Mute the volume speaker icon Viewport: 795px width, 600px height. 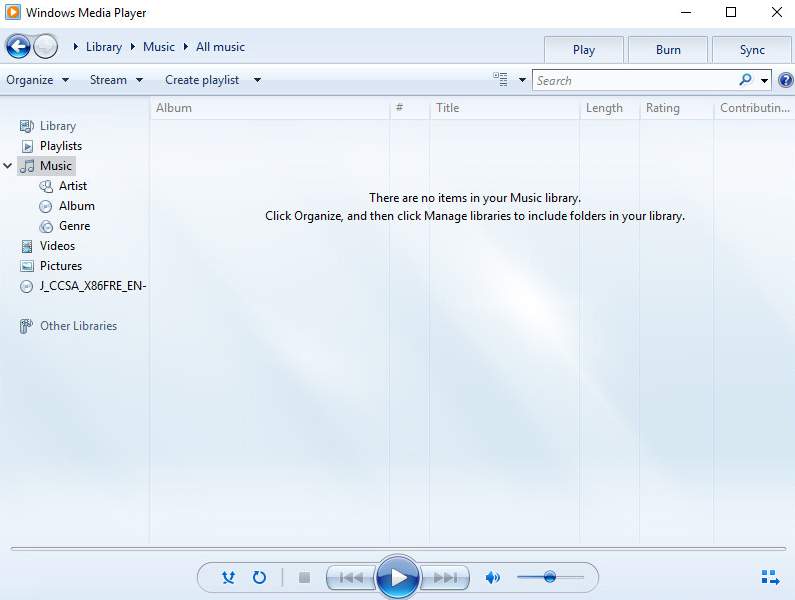tap(492, 577)
